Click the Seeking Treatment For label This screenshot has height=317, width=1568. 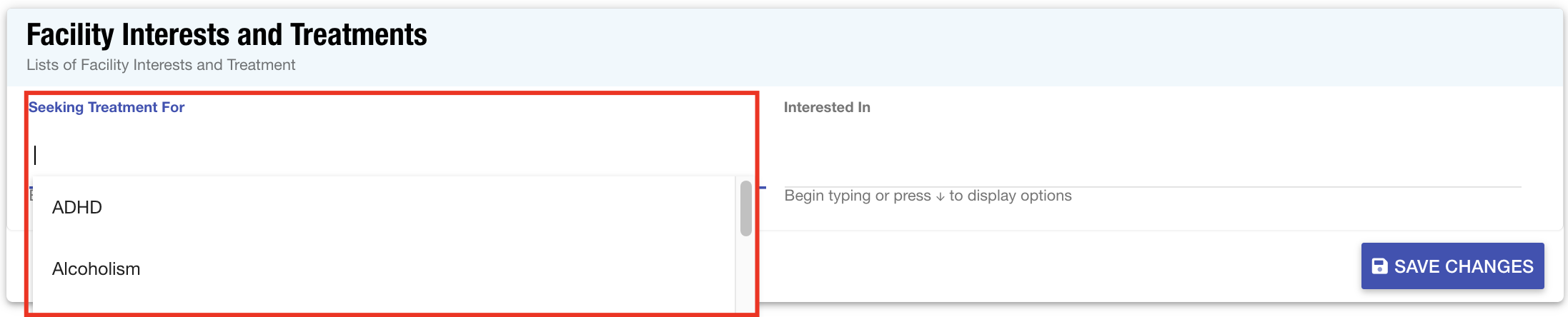click(106, 107)
